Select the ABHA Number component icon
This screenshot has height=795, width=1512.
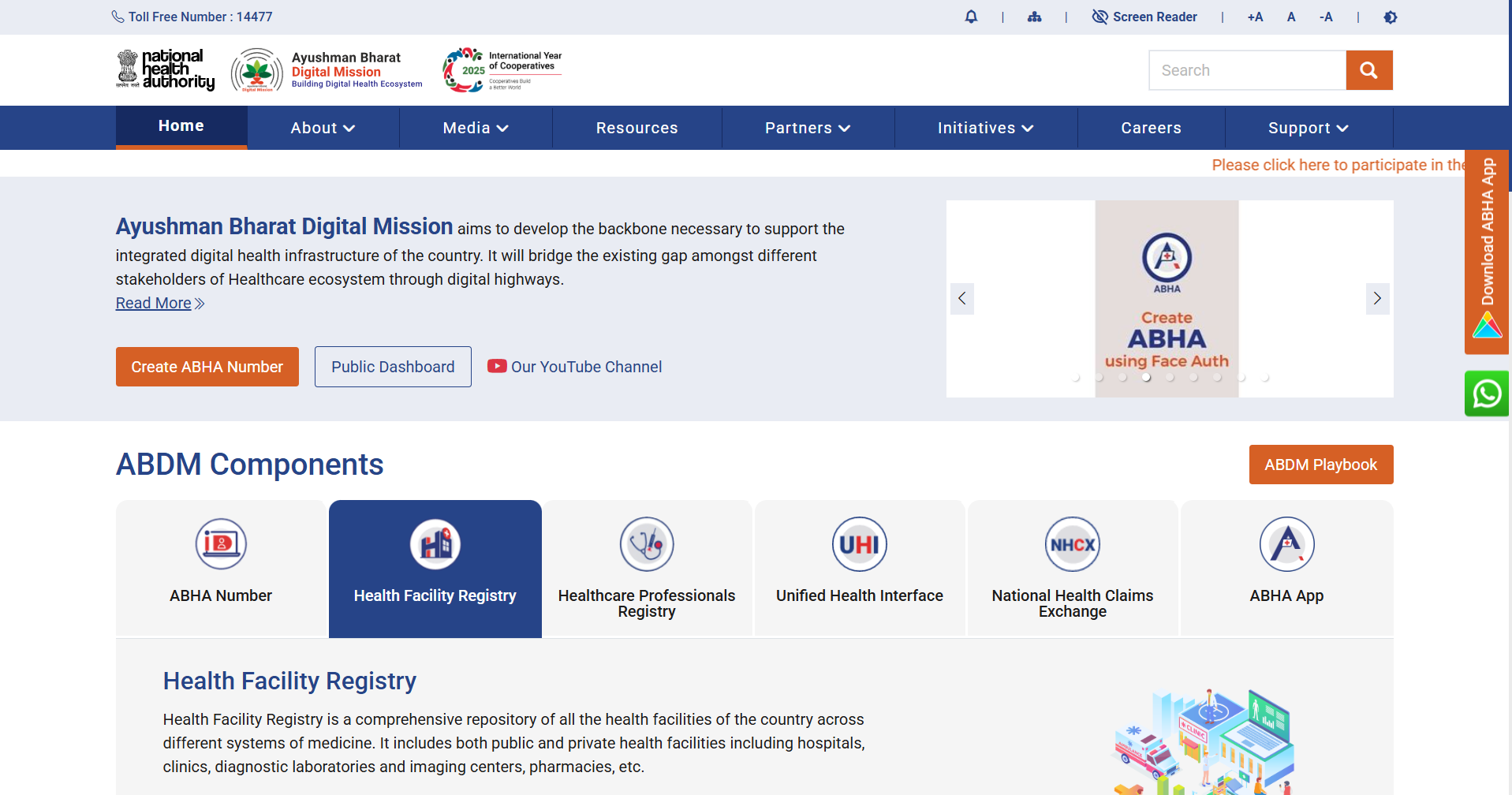[x=221, y=544]
